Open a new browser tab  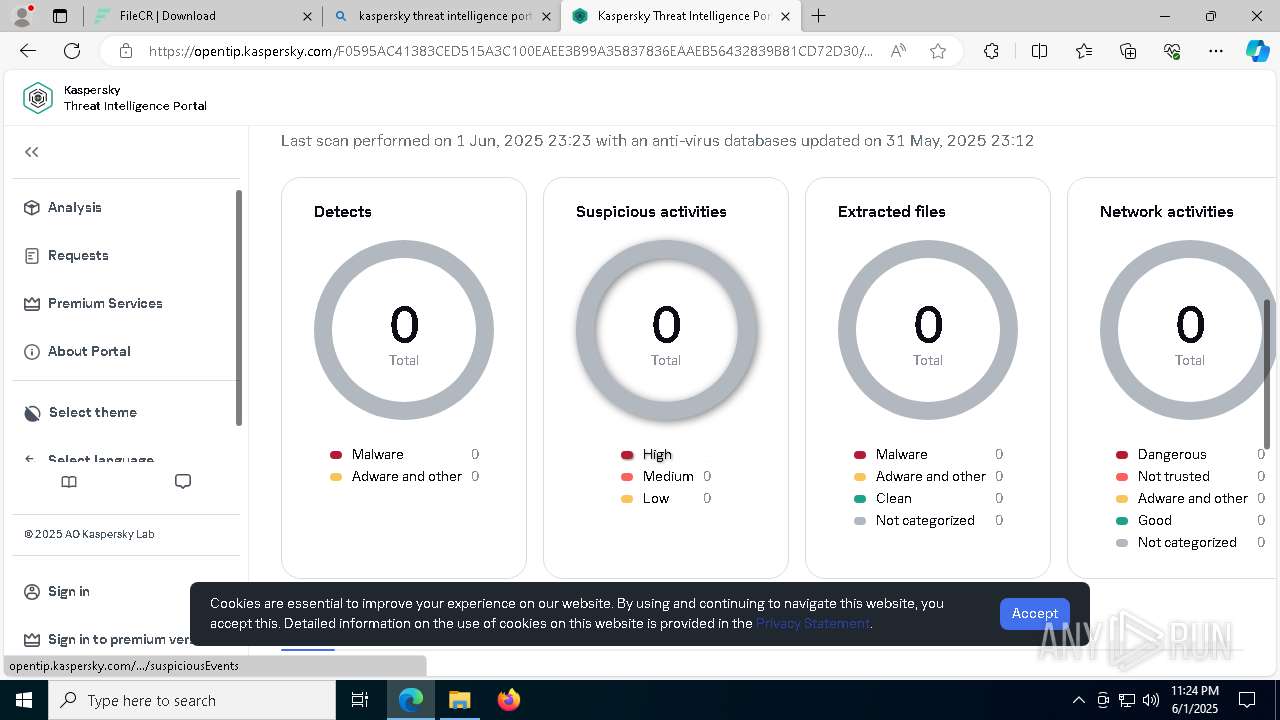pyautogui.click(x=819, y=16)
